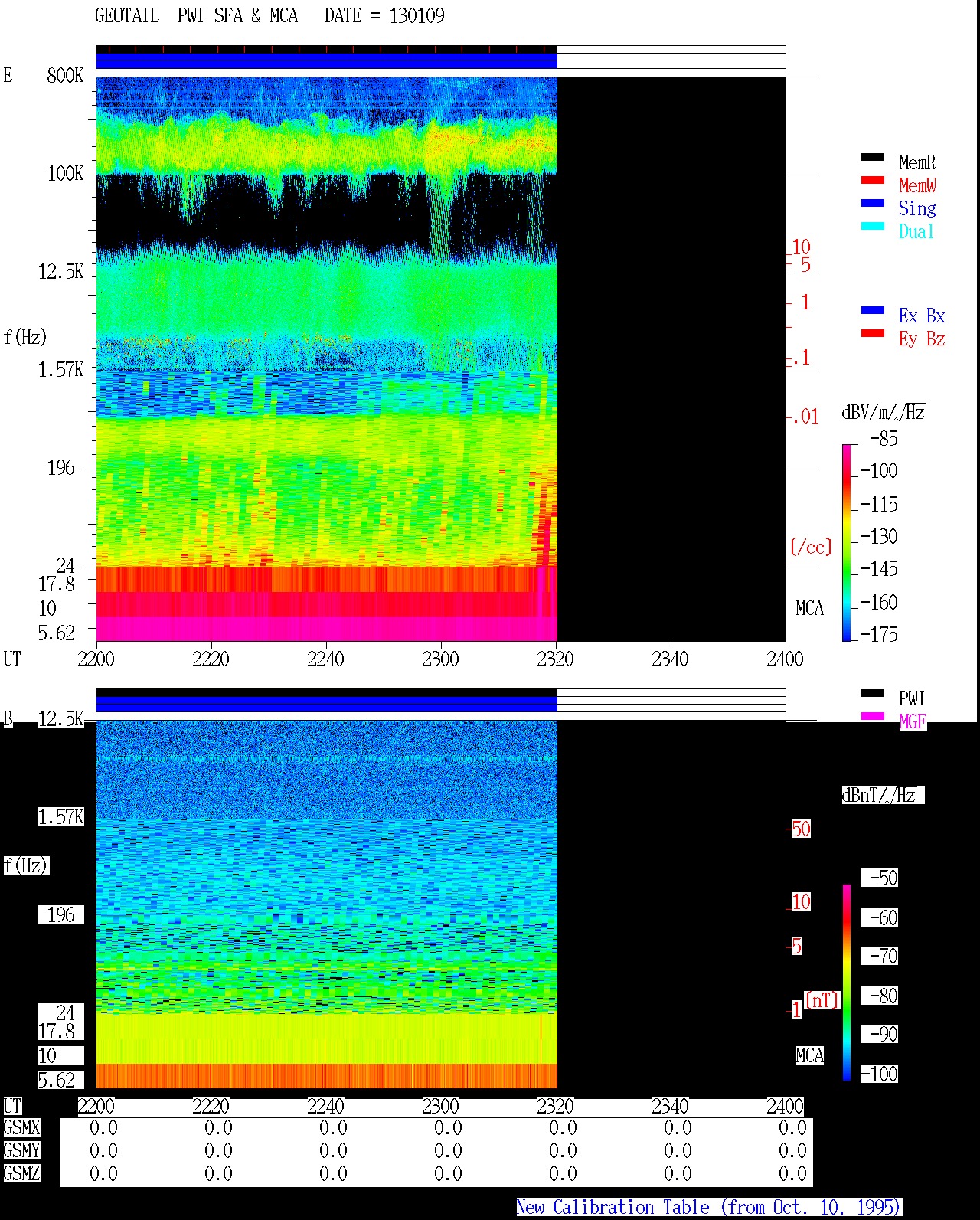Click the -85 color scale value
Viewport: 980px width, 1220px height.
pos(884,439)
